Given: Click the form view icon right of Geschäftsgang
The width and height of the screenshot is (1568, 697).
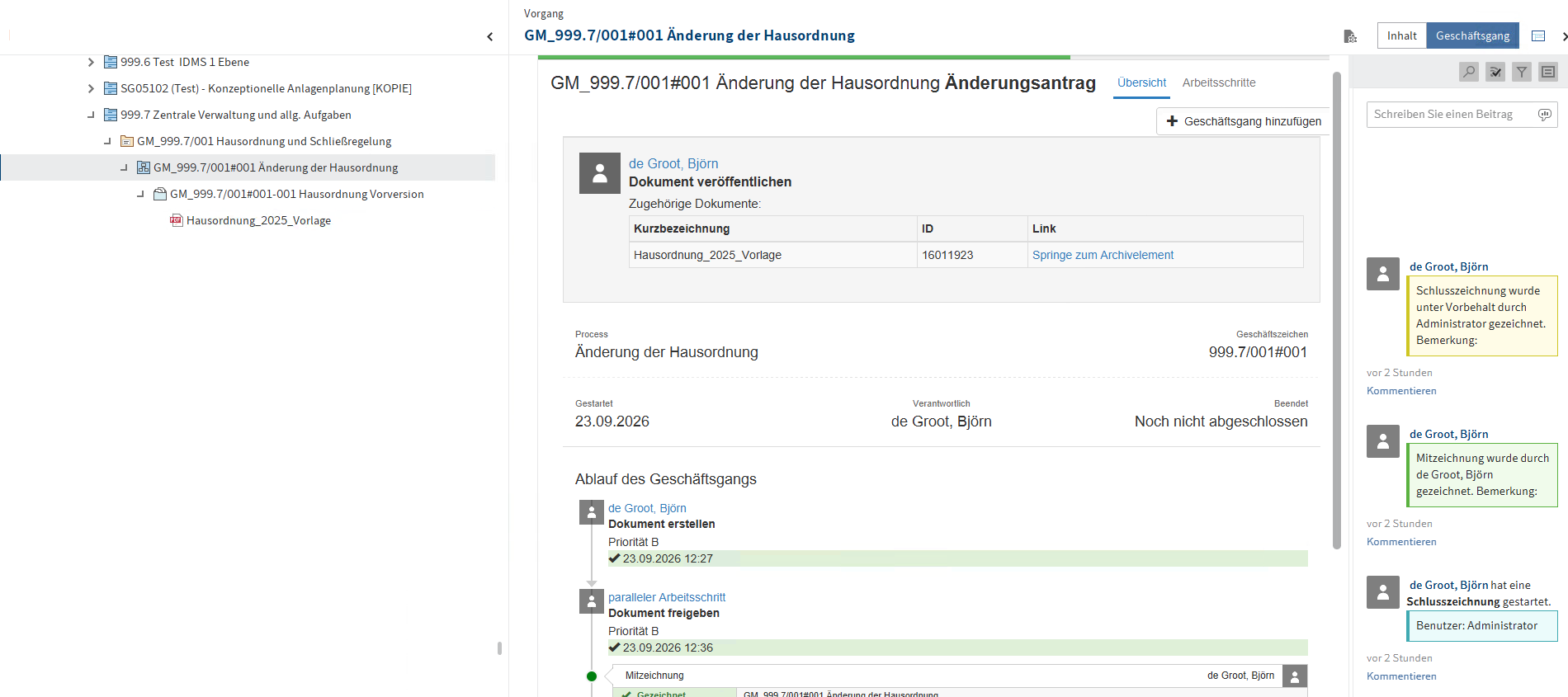Looking at the screenshot, I should [x=1538, y=36].
